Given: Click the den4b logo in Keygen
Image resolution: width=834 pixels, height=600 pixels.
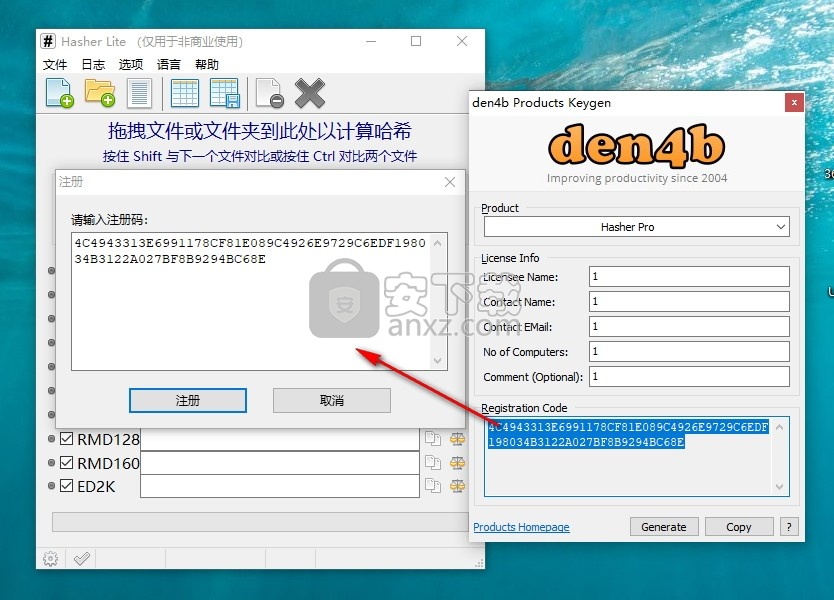Looking at the screenshot, I should coord(637,145).
